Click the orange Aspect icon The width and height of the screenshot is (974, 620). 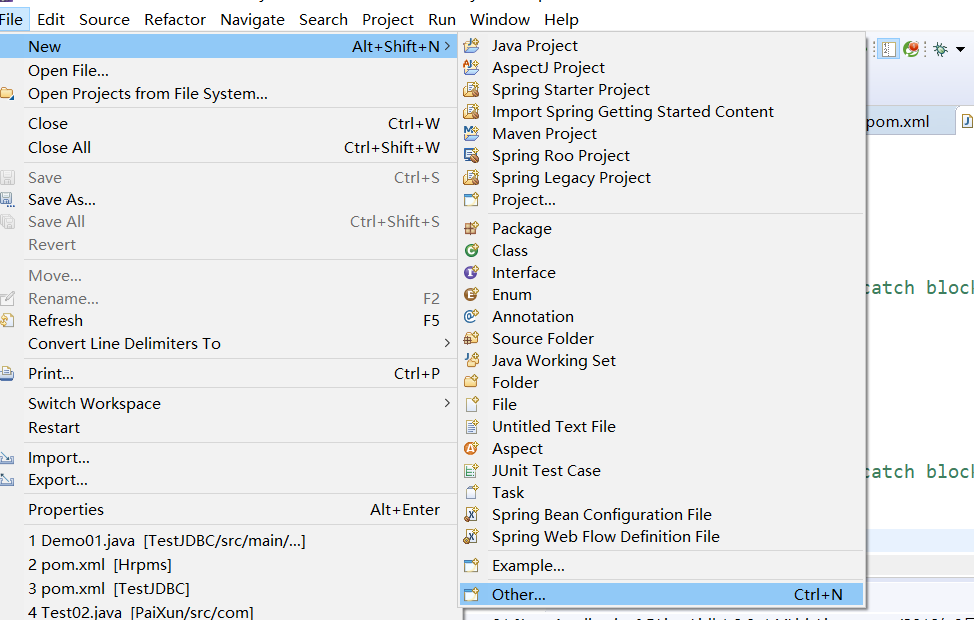471,449
